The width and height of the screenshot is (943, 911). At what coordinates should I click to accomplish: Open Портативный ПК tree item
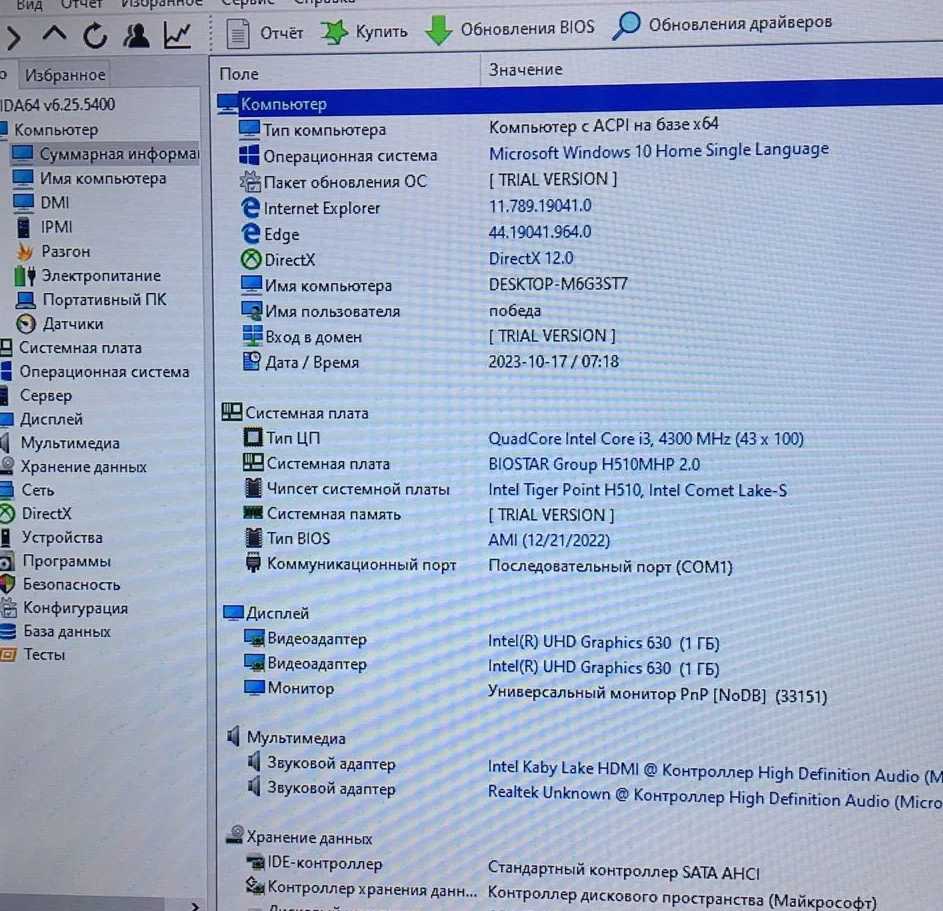[91, 299]
